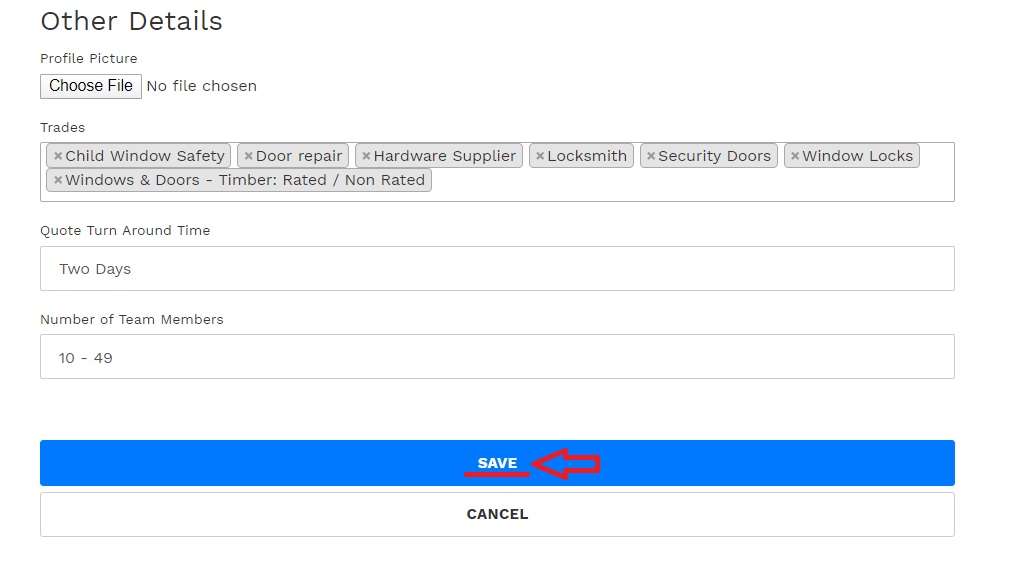Click the No file chosen text
The image size is (1012, 570).
click(201, 86)
